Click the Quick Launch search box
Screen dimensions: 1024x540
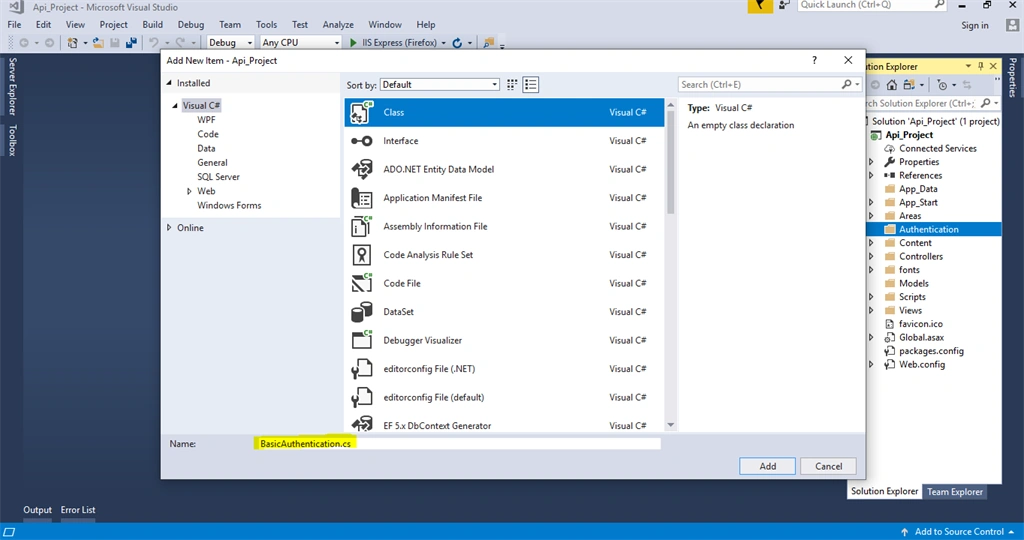[872, 5]
